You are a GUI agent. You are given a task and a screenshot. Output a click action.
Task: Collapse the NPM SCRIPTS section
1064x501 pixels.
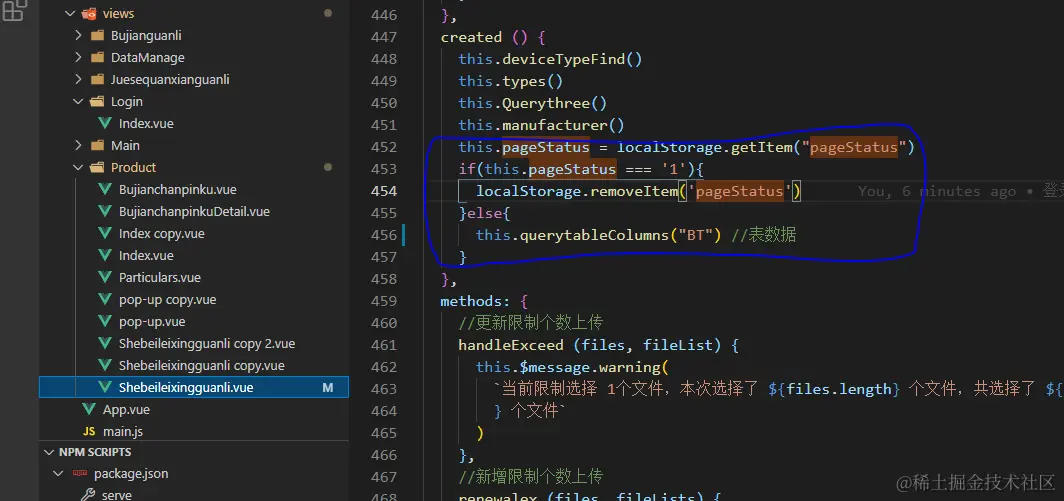tap(49, 452)
